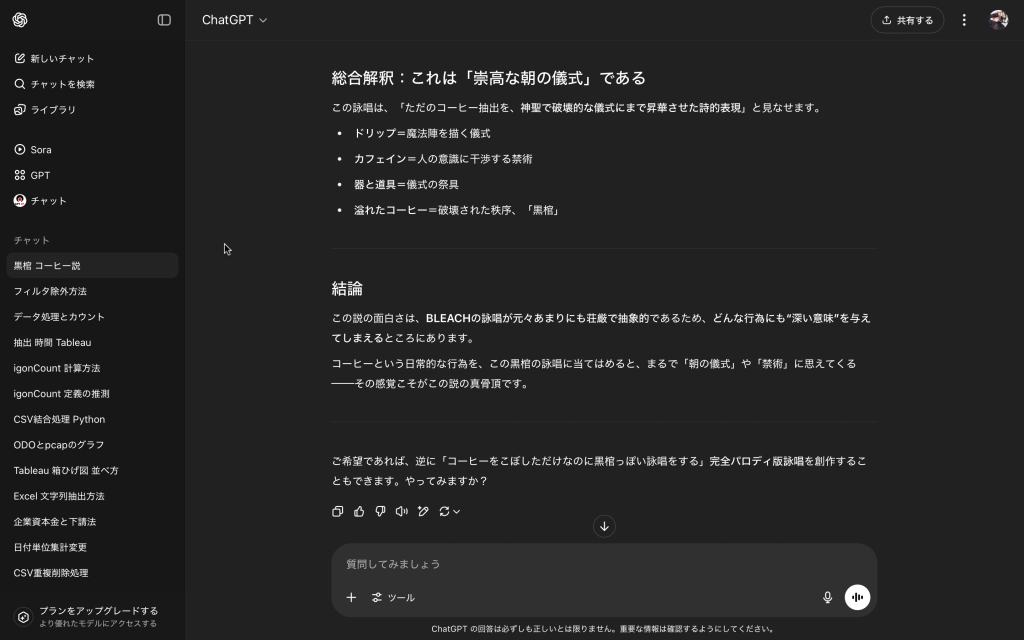This screenshot has width=1024, height=640.
Task: Click the plus attach icon in the message box
Action: coord(351,597)
